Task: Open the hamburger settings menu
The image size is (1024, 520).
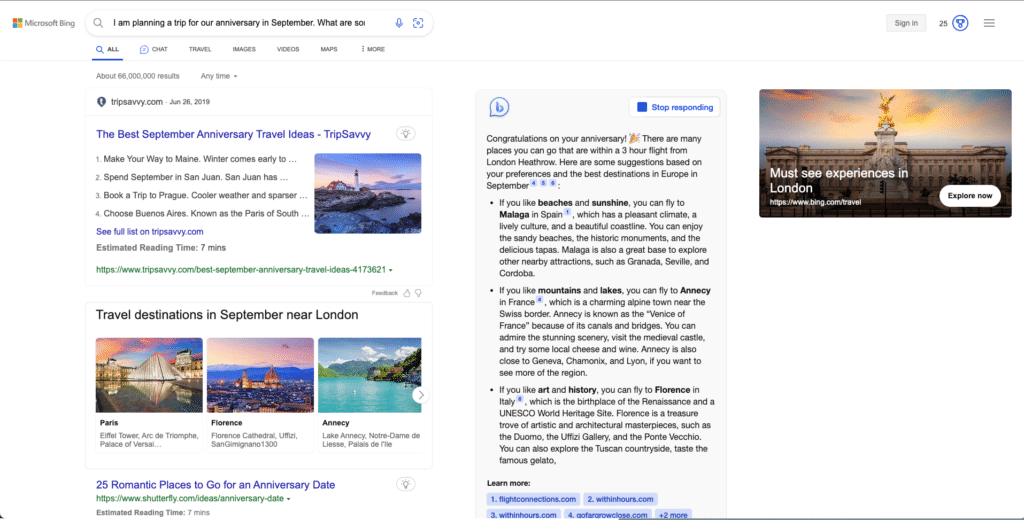Action: point(989,23)
